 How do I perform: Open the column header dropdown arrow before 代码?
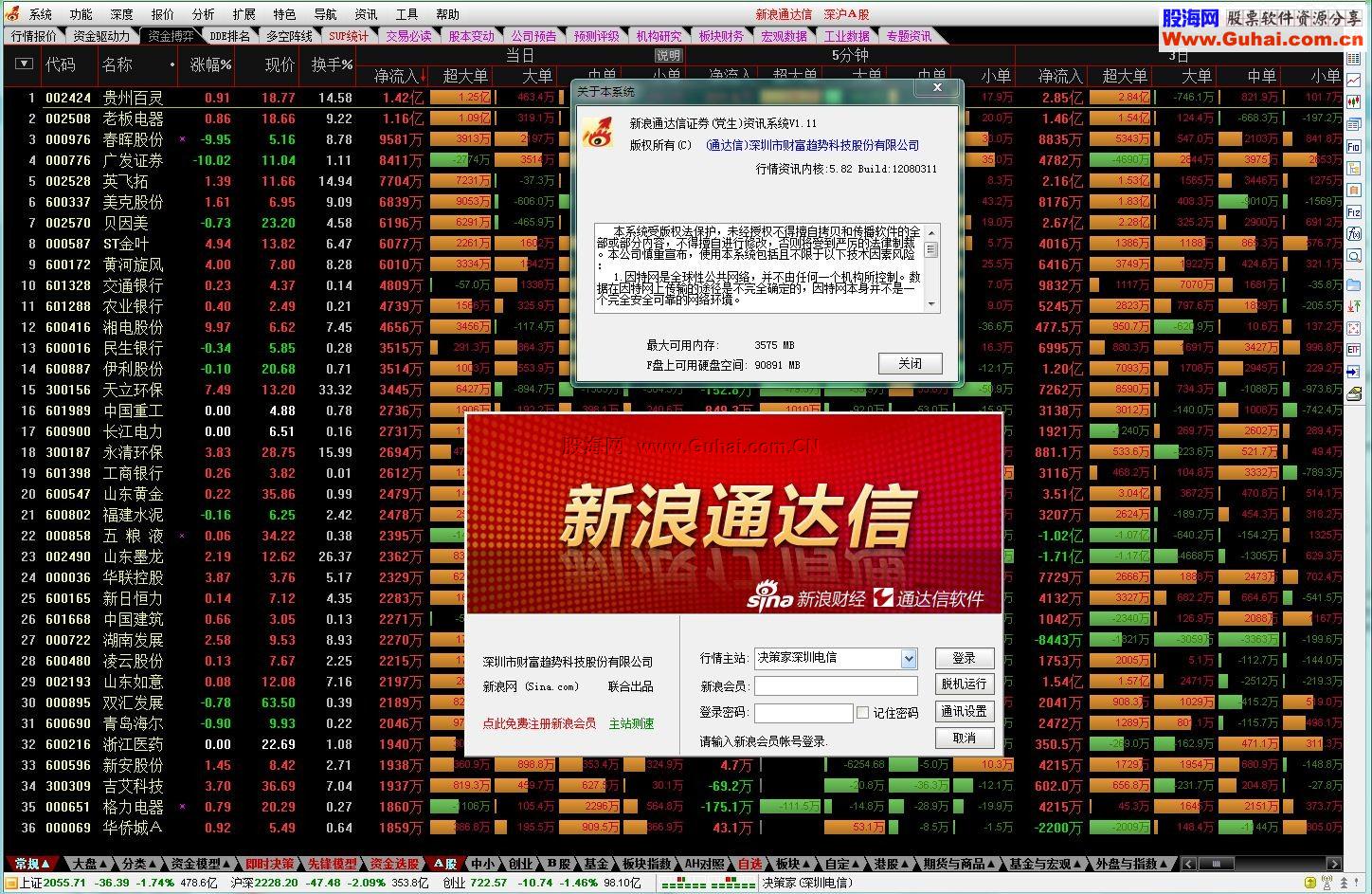point(24,64)
